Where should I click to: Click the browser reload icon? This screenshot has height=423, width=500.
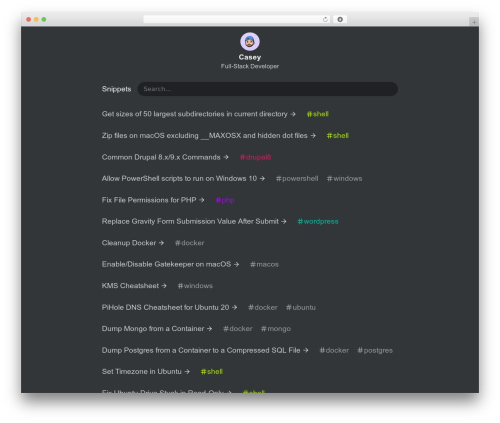point(325,19)
